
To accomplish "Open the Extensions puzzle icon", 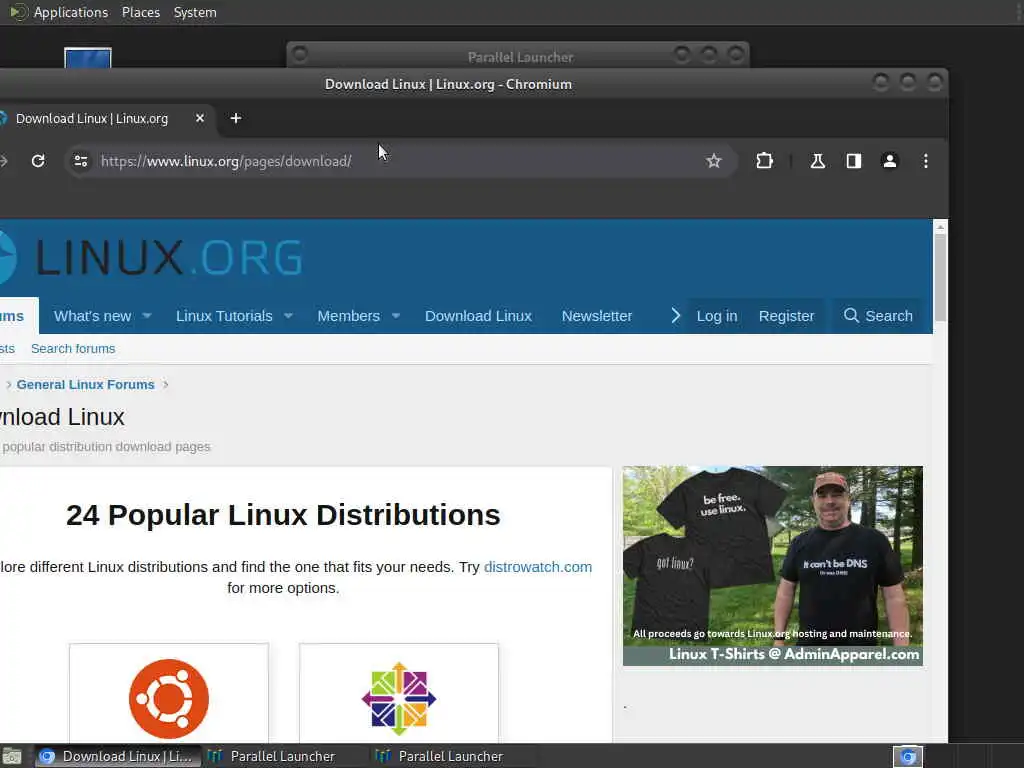I will [764, 161].
